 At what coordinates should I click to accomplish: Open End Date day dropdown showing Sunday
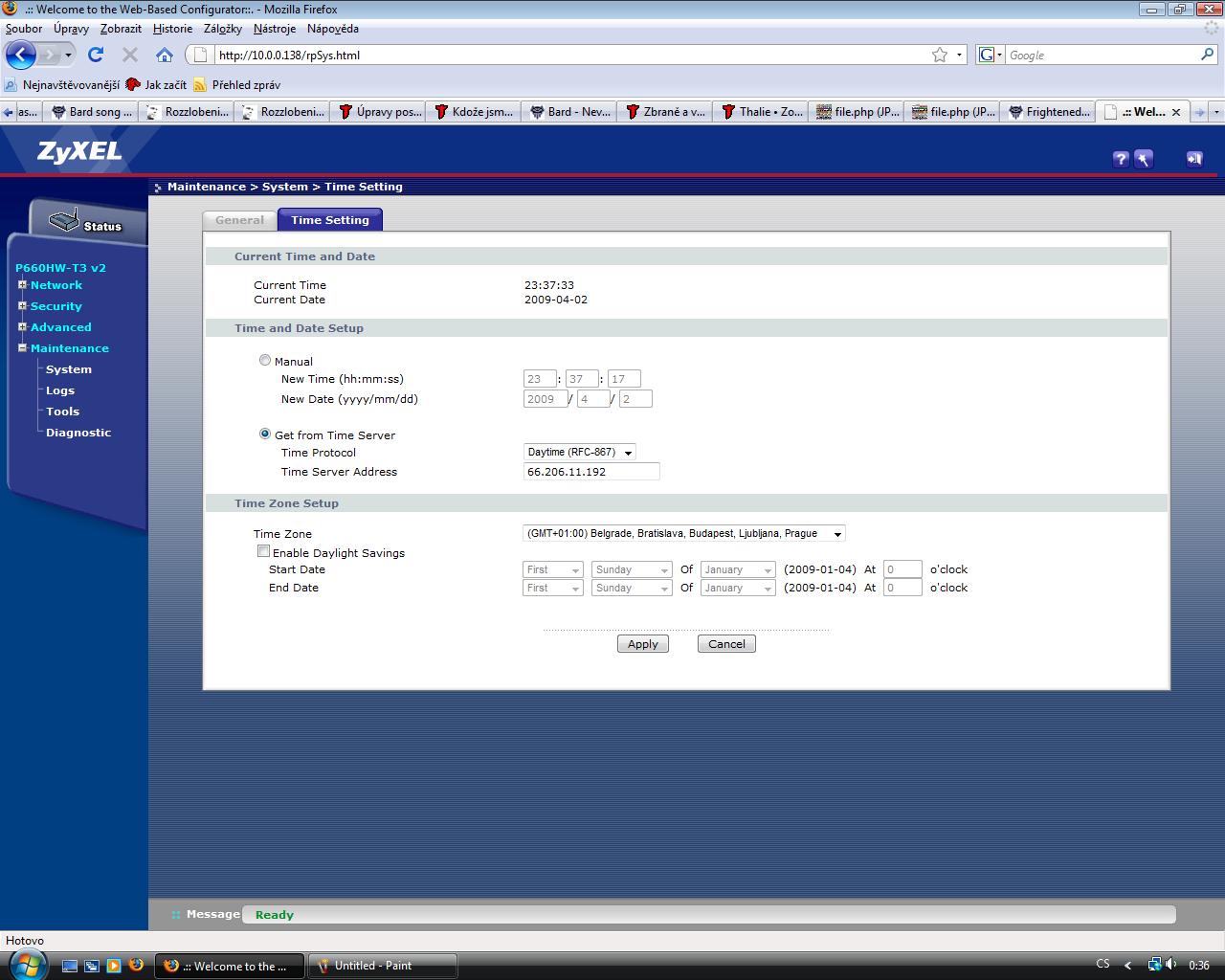point(632,588)
